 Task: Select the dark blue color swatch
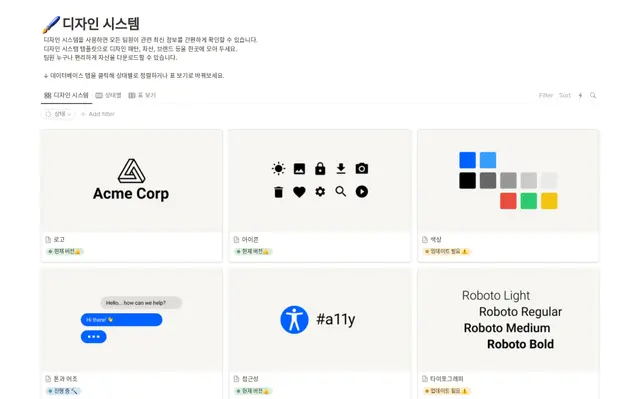click(467, 160)
